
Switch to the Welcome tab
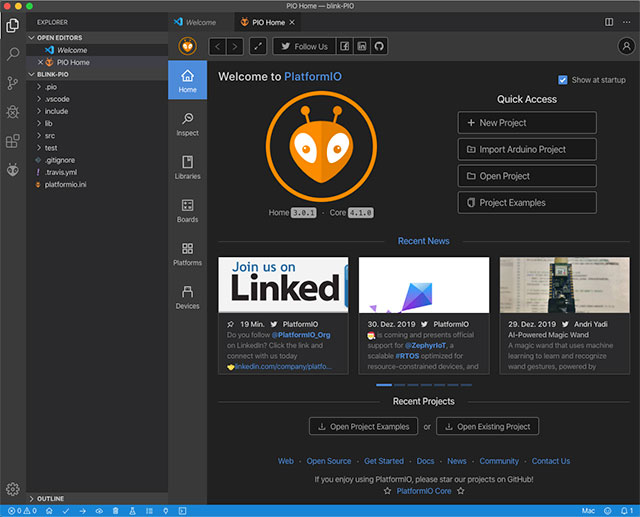click(201, 21)
